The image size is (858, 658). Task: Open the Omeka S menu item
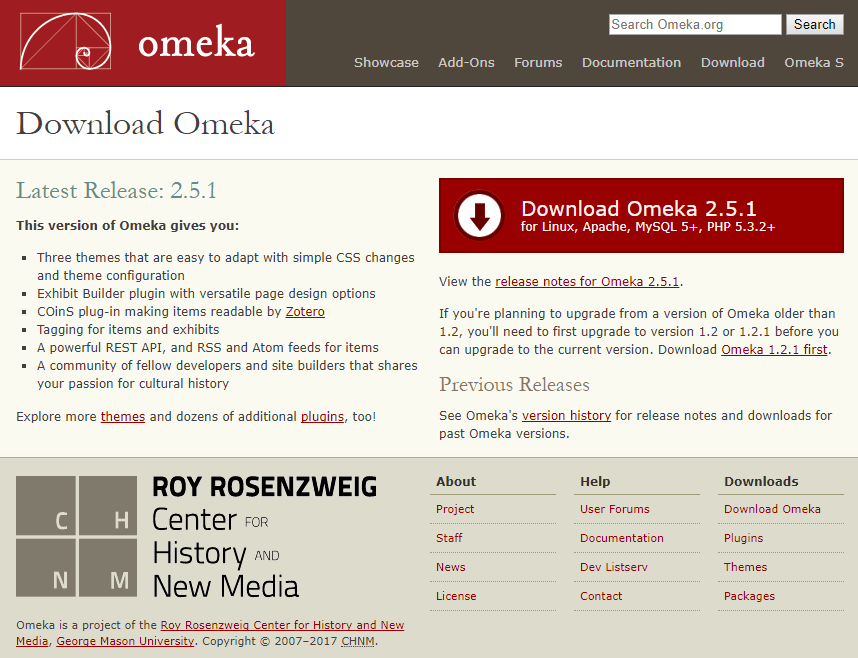[x=814, y=62]
